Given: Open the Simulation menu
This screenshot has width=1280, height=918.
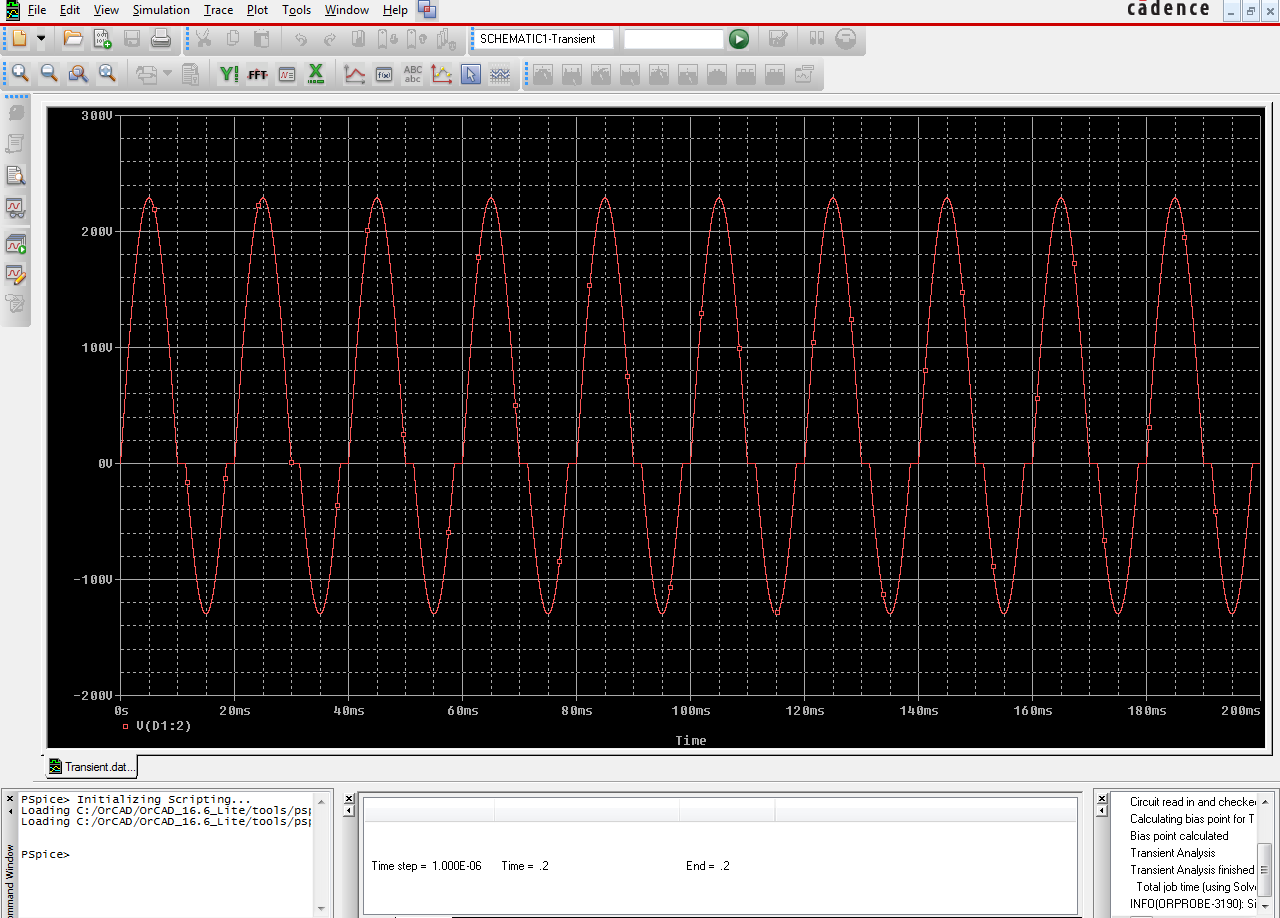Looking at the screenshot, I should tap(161, 10).
